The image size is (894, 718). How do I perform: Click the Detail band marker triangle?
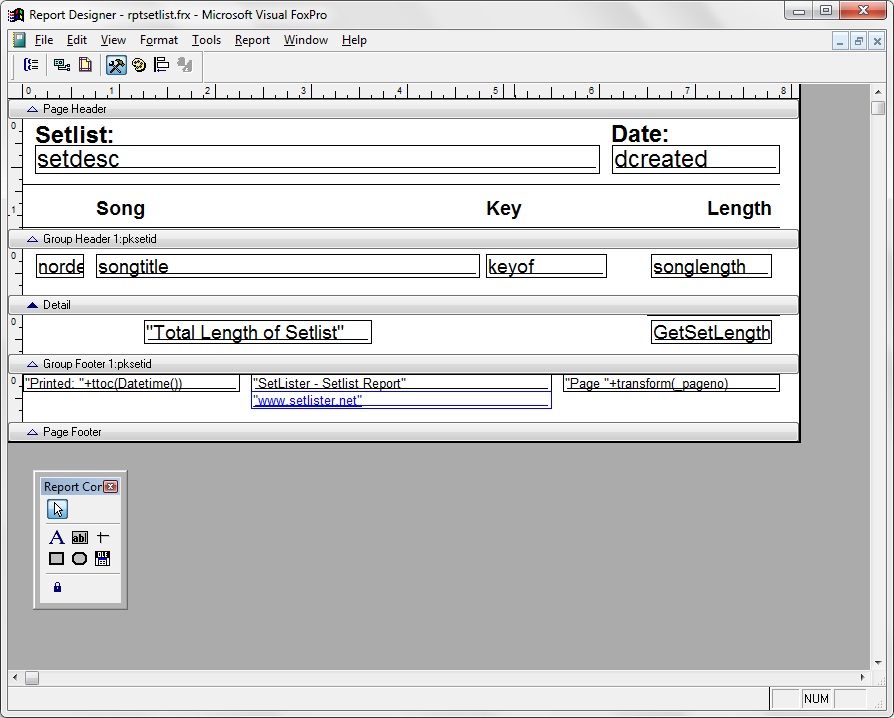click(x=32, y=305)
